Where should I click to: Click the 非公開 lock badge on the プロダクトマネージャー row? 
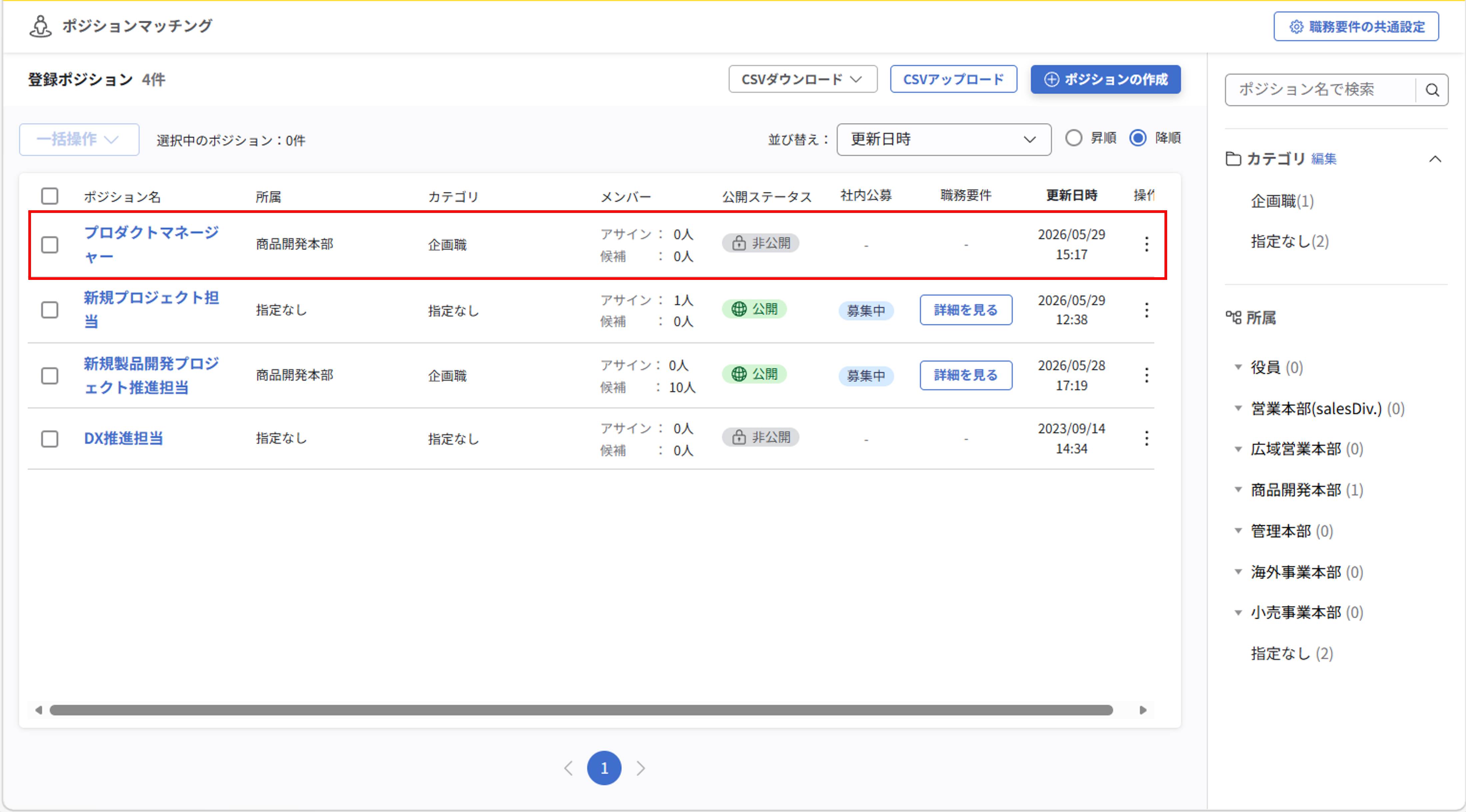point(760,243)
